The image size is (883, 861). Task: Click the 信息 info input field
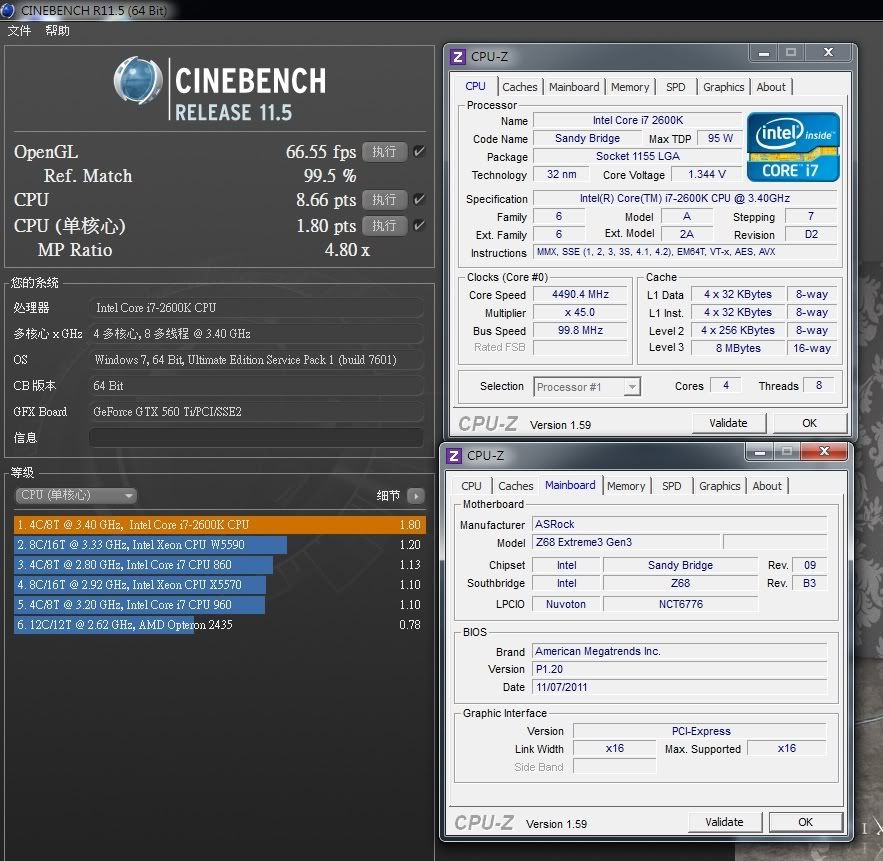pyautogui.click(x=256, y=438)
